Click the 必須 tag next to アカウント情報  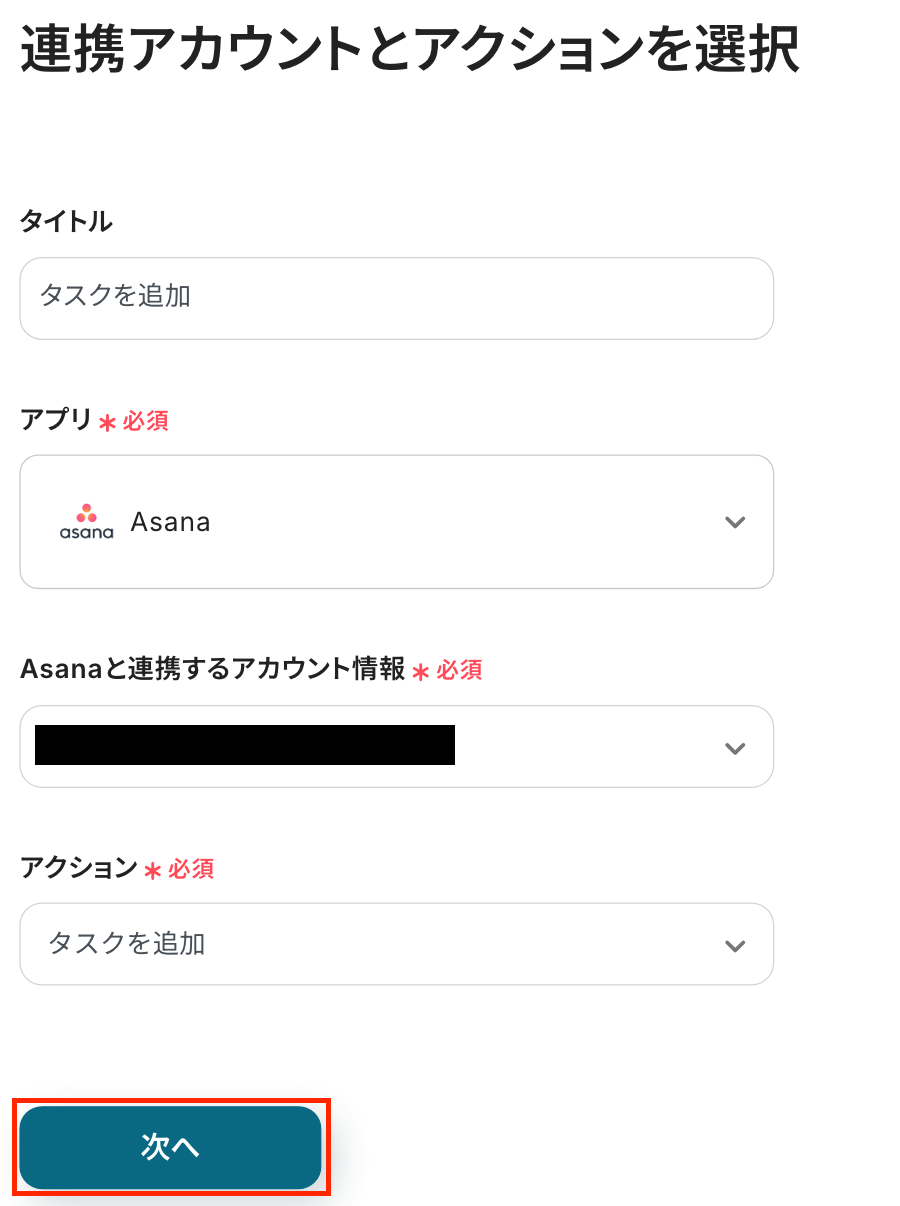(460, 670)
